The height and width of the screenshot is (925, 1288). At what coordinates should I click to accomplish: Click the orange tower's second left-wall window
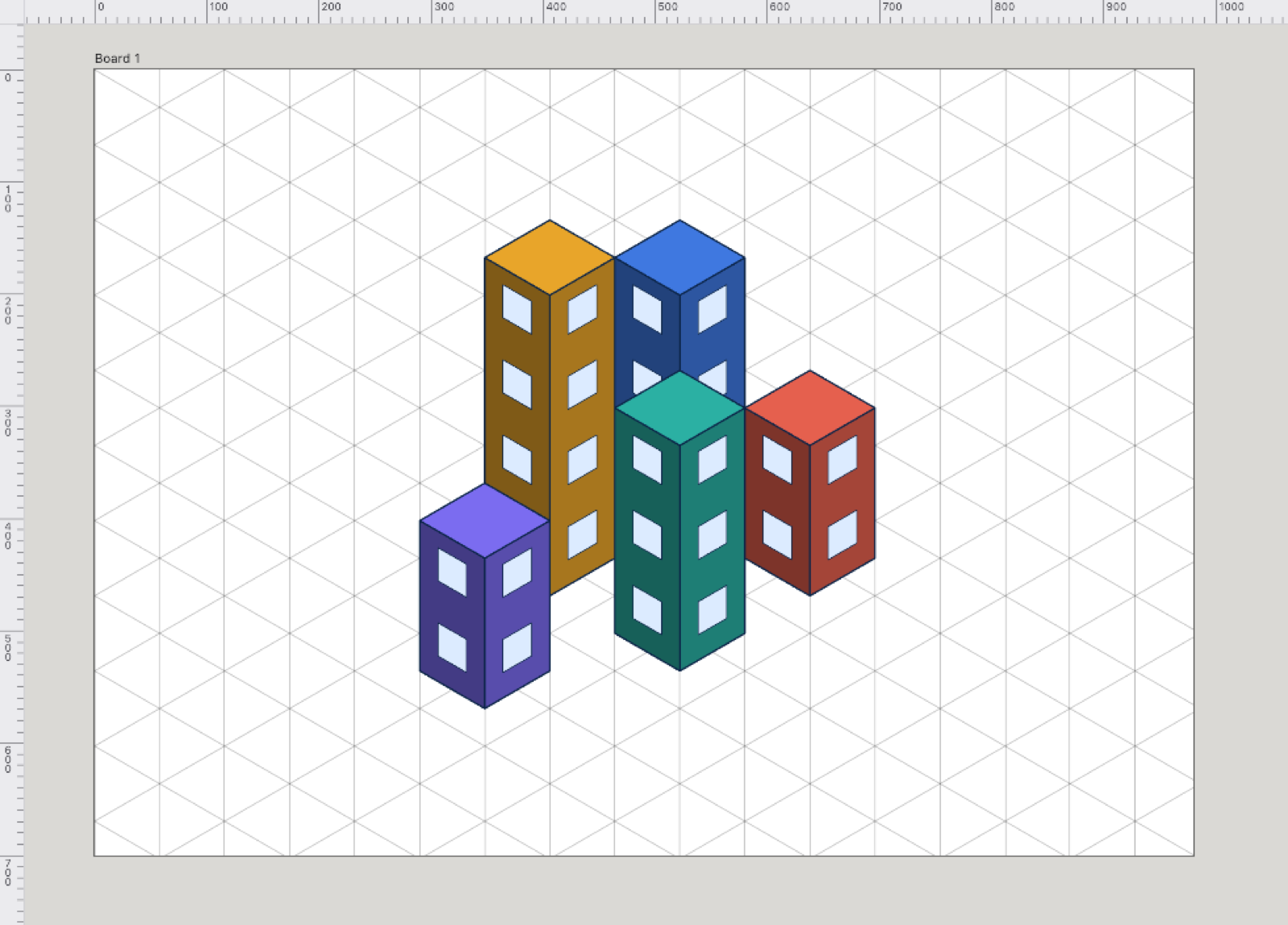coord(517,385)
